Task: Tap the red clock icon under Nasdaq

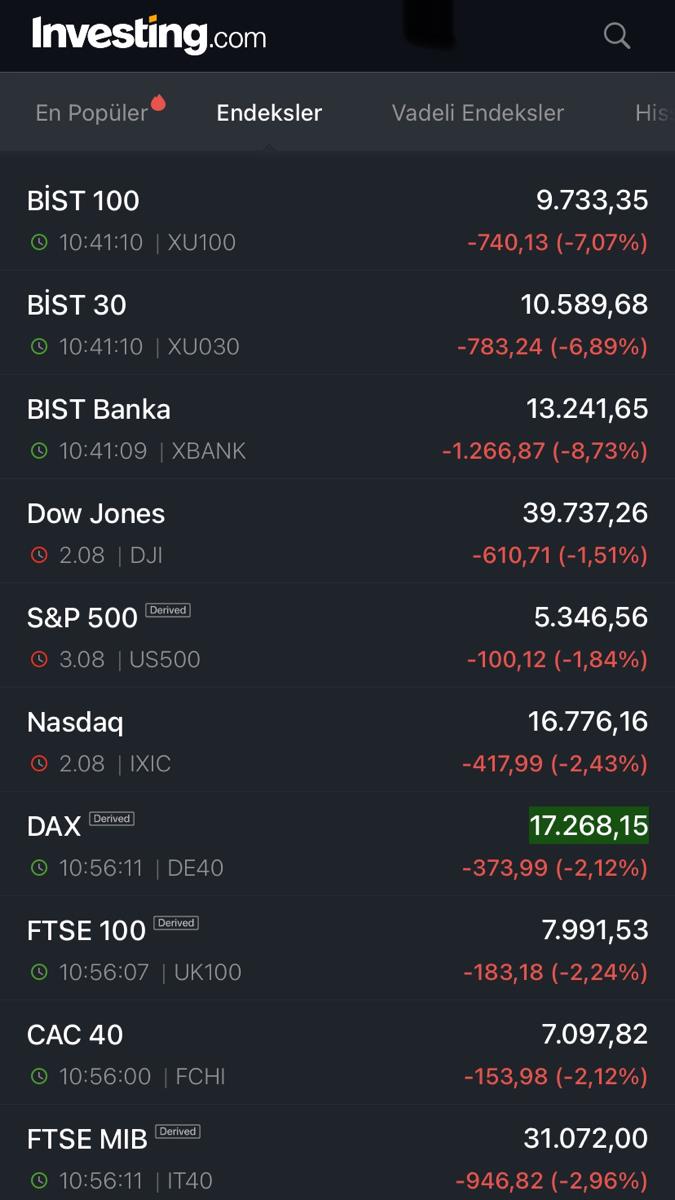Action: coord(39,764)
